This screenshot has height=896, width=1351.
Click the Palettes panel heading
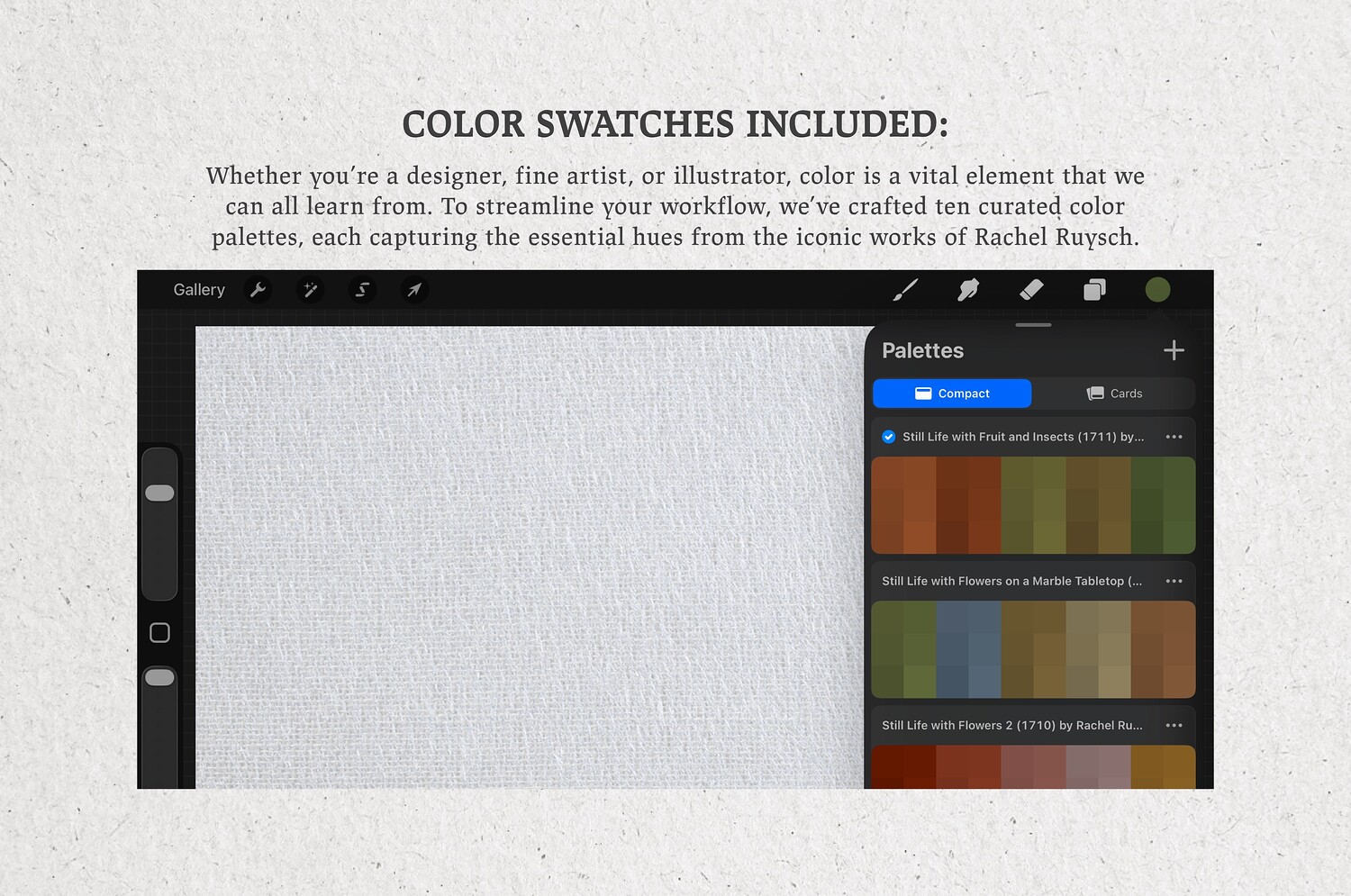coord(922,350)
